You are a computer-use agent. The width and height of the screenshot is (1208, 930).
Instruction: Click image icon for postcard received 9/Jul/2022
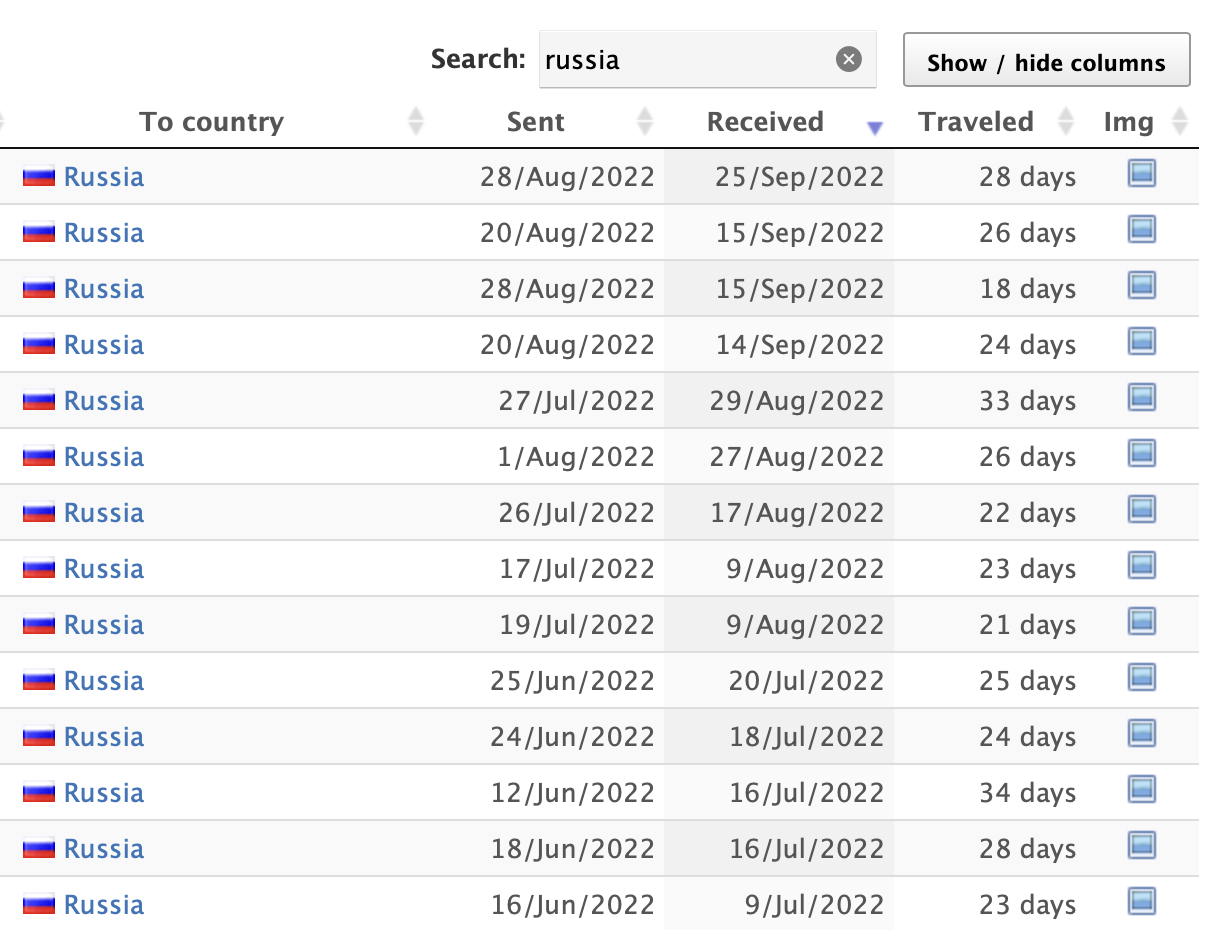(x=1141, y=903)
